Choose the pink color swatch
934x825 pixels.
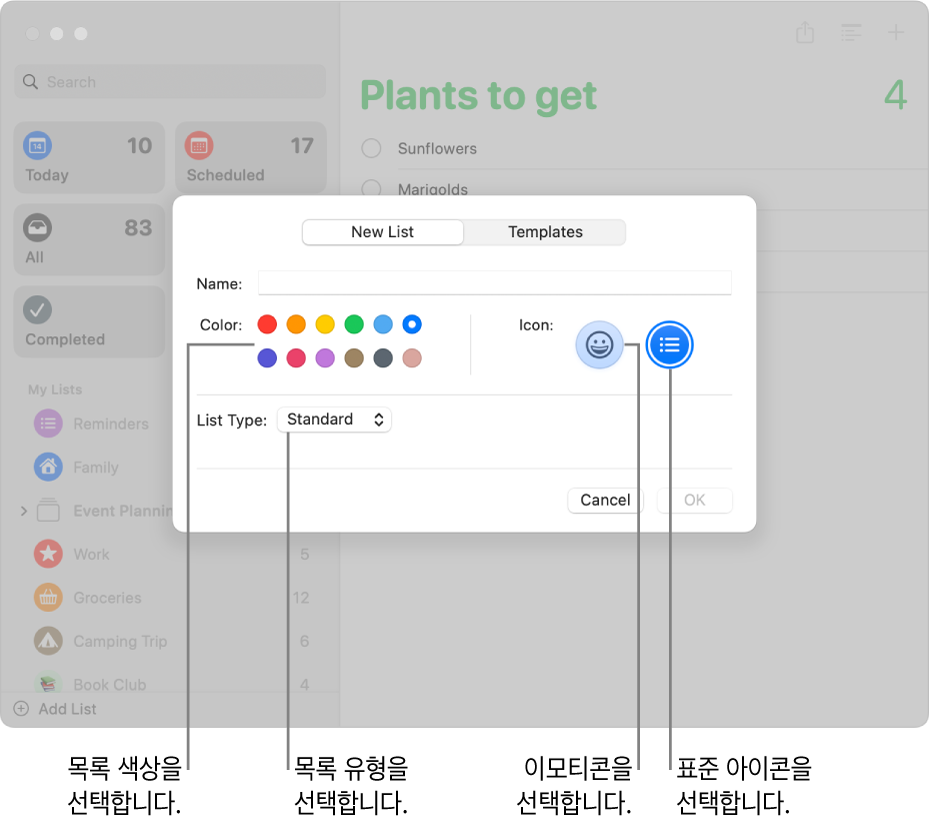click(296, 358)
